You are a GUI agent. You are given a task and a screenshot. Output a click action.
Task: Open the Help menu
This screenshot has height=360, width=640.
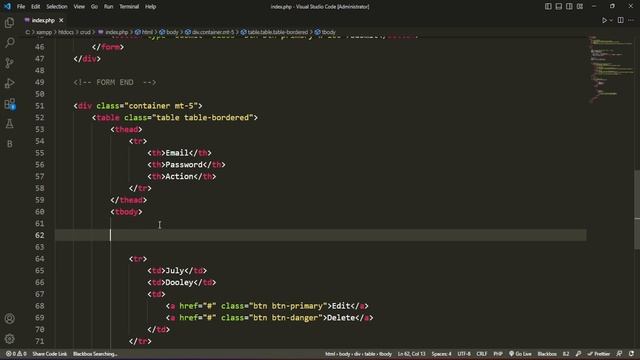point(151,7)
